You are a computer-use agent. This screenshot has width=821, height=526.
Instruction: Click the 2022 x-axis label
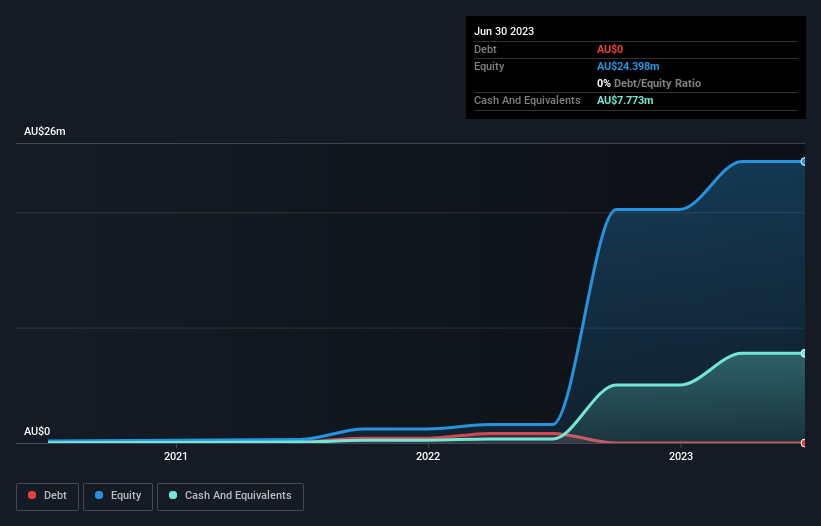coord(428,456)
